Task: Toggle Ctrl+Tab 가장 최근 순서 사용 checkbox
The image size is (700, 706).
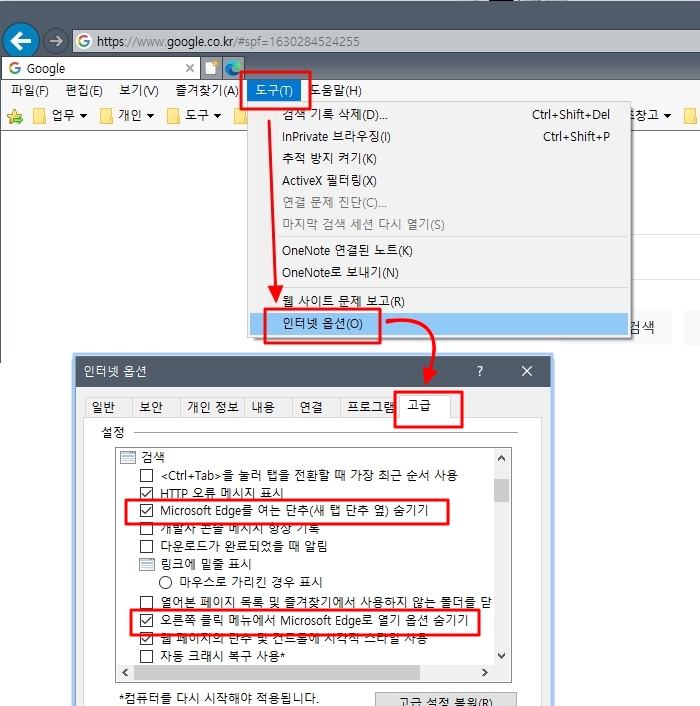Action: (x=146, y=475)
